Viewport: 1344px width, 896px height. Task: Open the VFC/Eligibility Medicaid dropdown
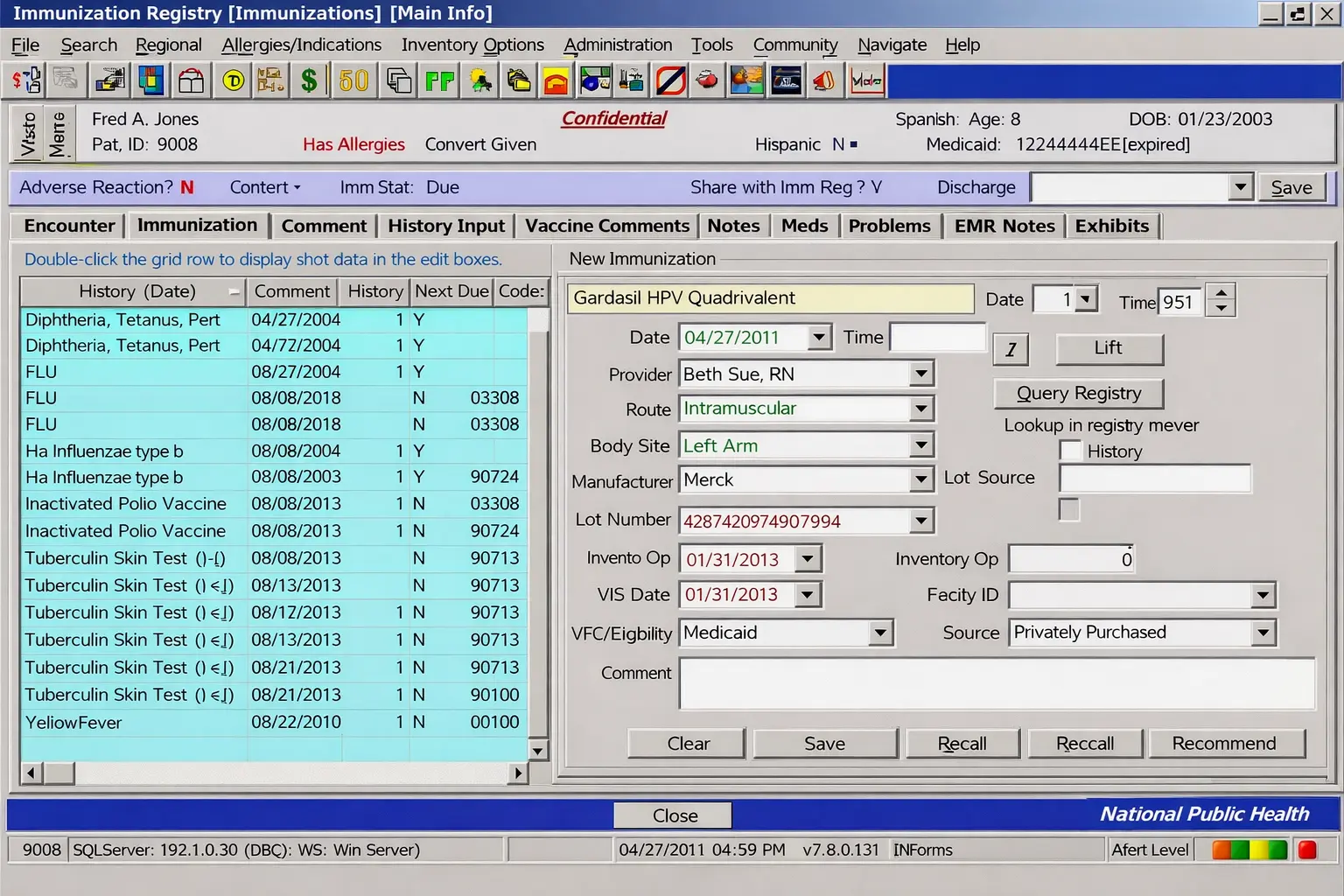pos(881,633)
